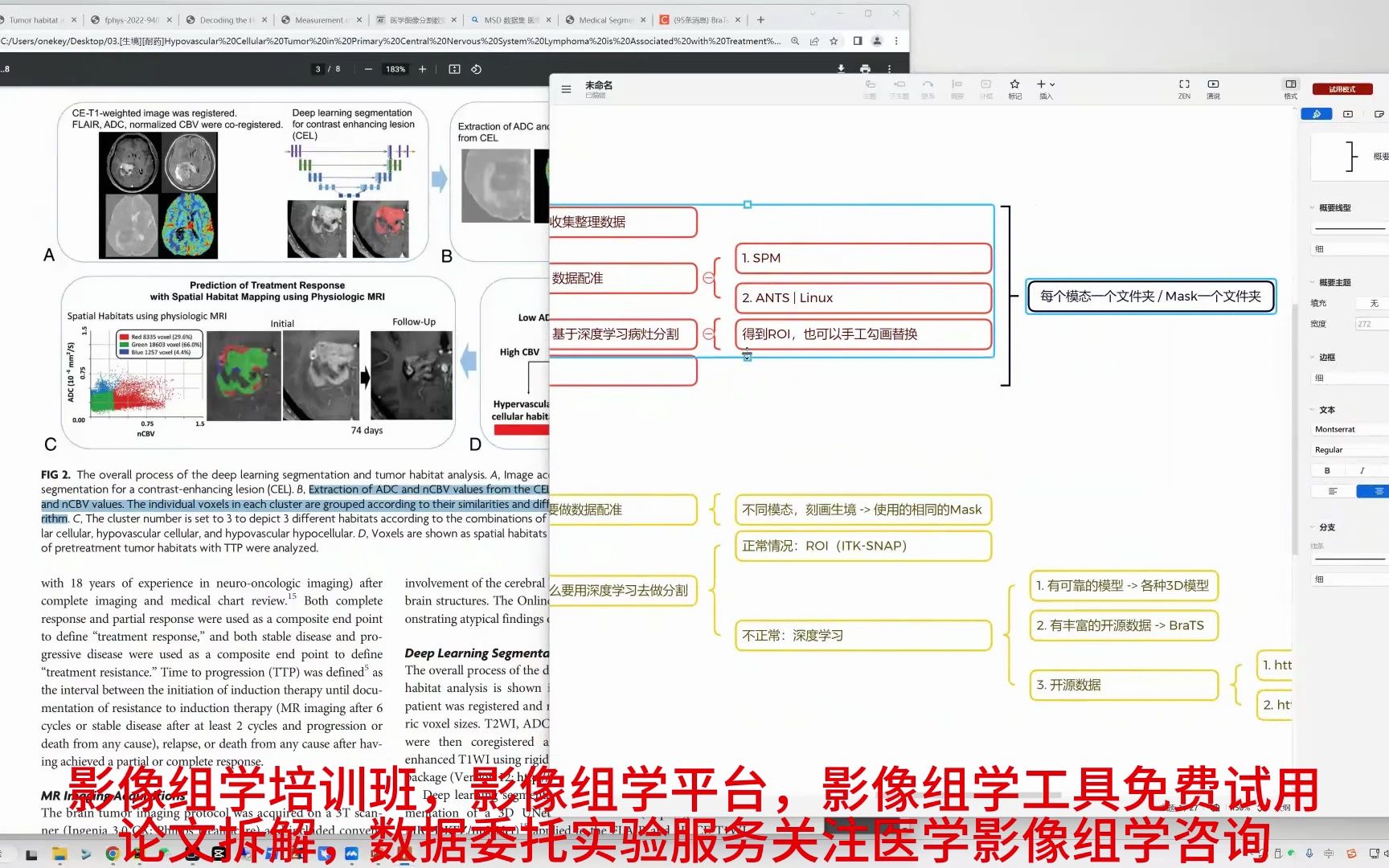The height and width of the screenshot is (868, 1389).
Task: Select the '1. SPM' mind map node
Action: 863,258
